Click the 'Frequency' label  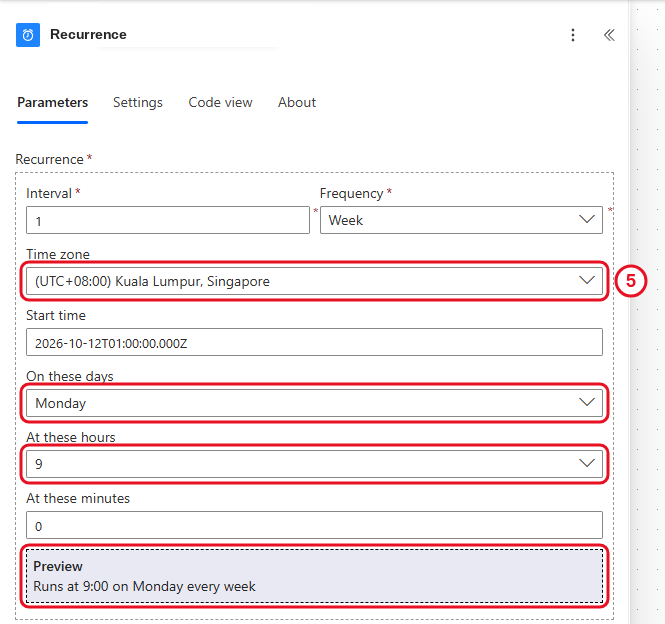click(x=352, y=193)
